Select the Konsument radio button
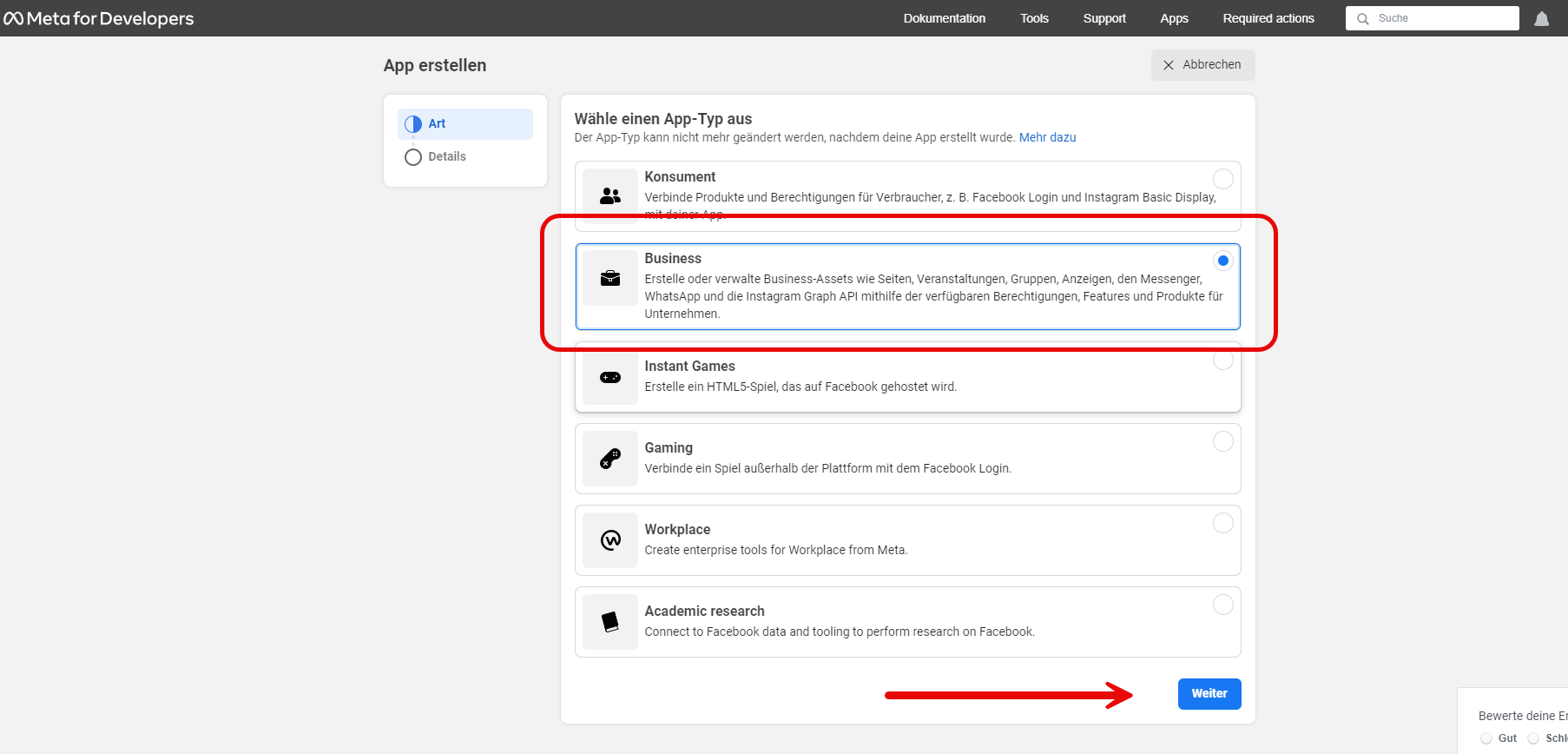The image size is (1568, 754). 1223,179
